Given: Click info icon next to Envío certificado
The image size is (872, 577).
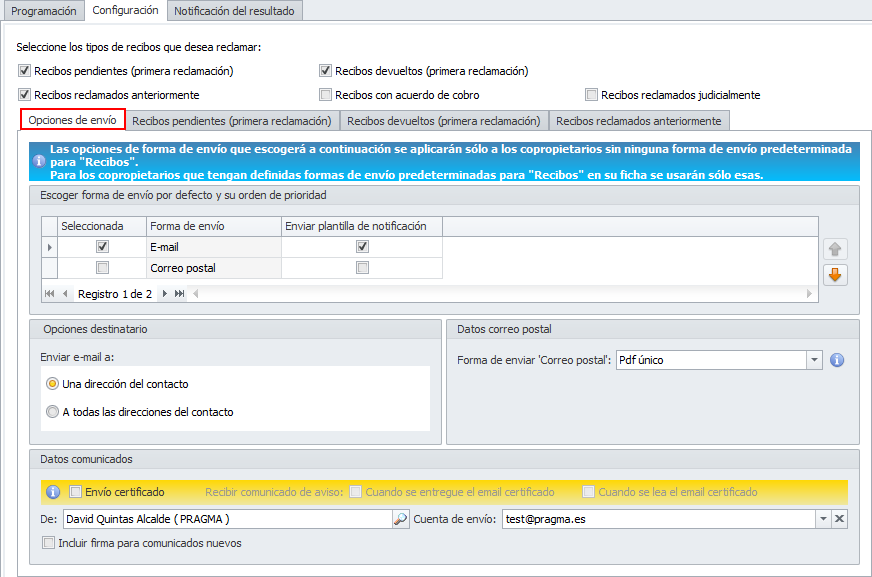Looking at the screenshot, I should coord(53,492).
